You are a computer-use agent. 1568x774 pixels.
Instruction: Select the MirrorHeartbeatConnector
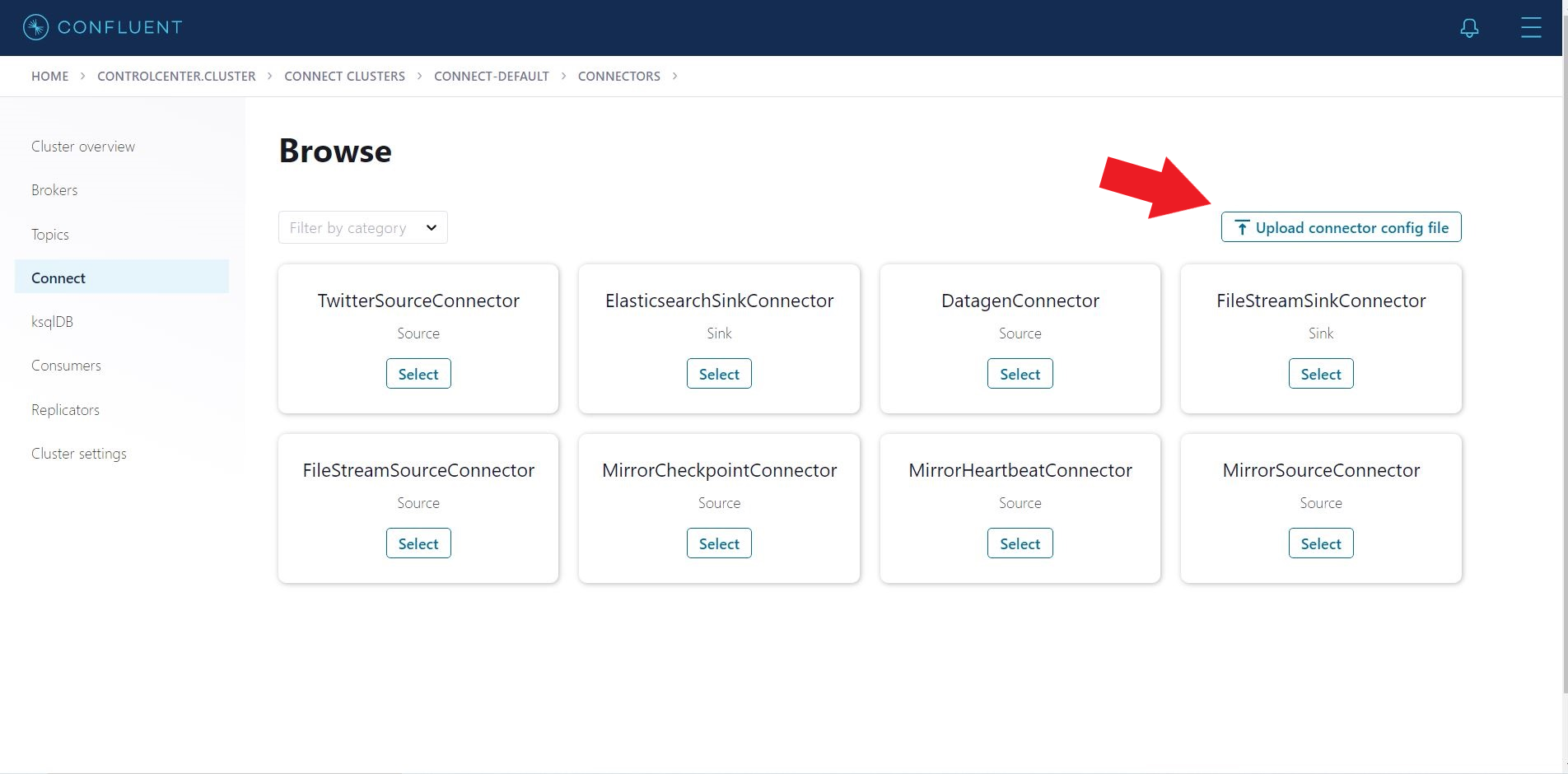tap(1020, 543)
